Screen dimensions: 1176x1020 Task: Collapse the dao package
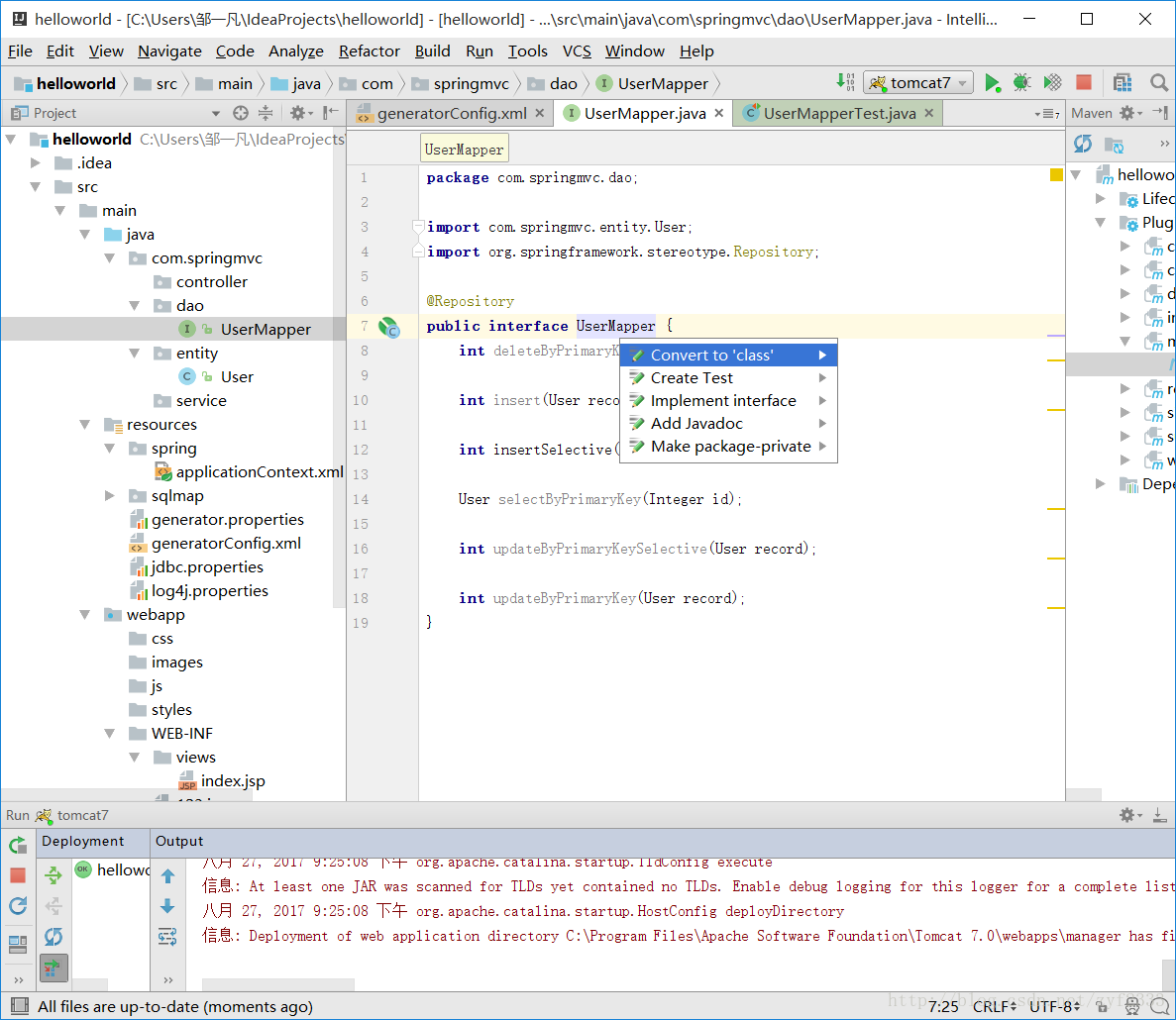[x=135, y=305]
